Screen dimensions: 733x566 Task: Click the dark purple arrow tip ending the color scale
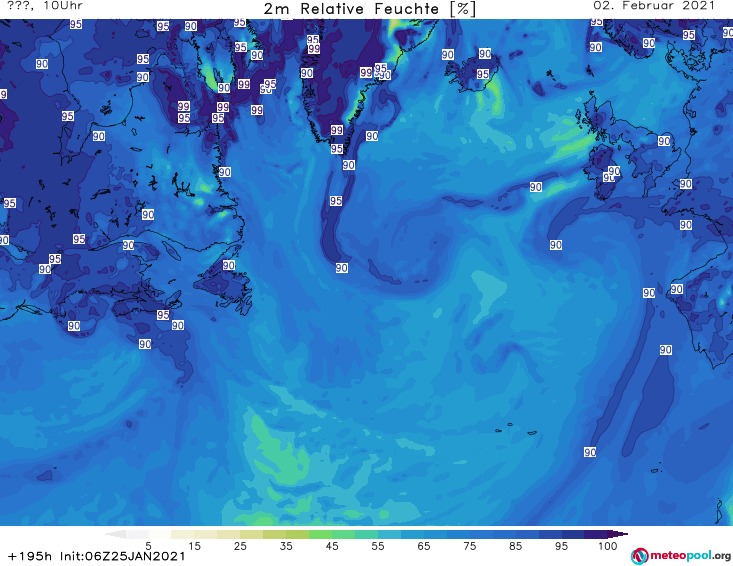tap(619, 534)
